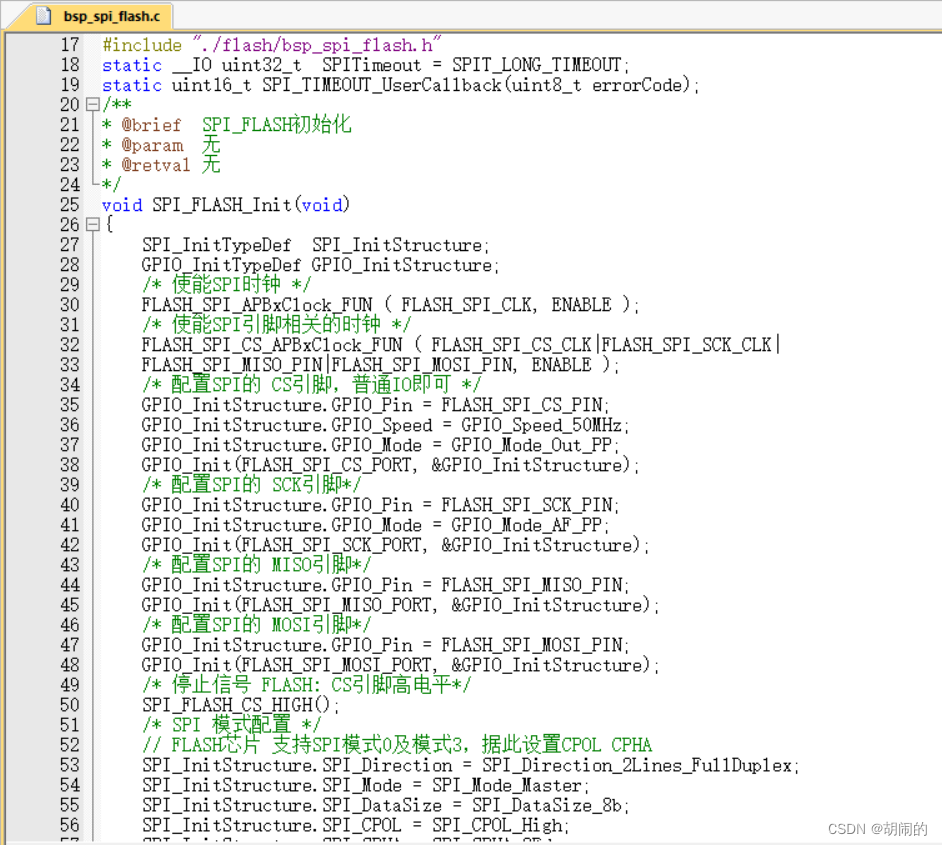The width and height of the screenshot is (942, 845).
Task: Click FLASH_SPI_MISO_PORT on line 45
Action: 336,605
